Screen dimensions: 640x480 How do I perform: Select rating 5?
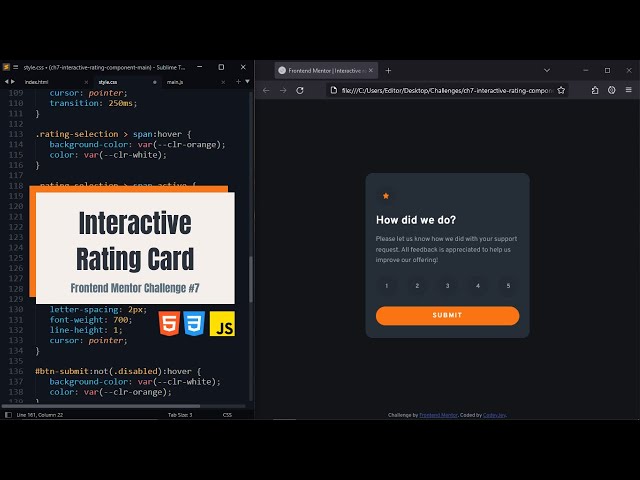click(508, 286)
